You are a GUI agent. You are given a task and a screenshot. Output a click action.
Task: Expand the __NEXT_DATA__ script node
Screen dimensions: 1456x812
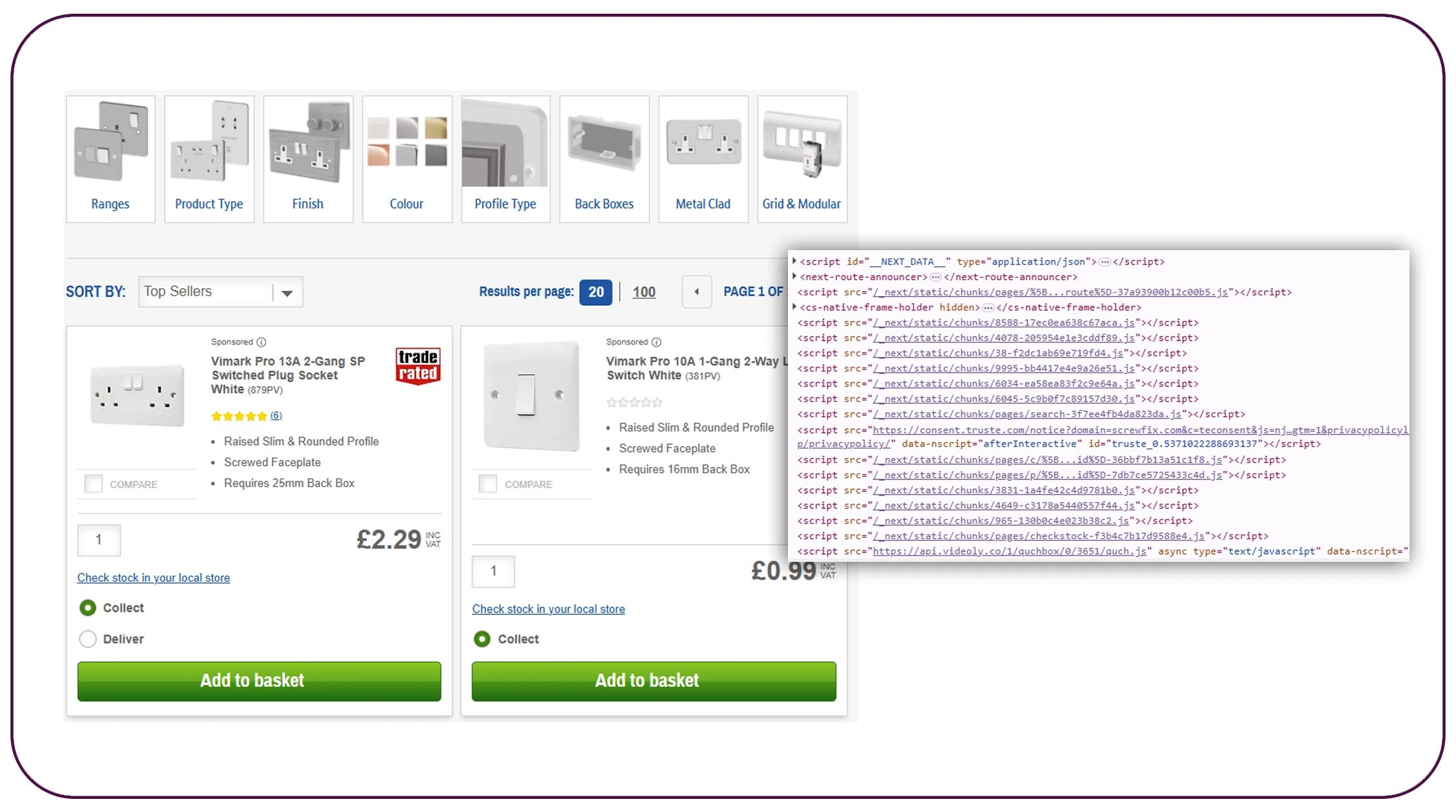click(794, 261)
